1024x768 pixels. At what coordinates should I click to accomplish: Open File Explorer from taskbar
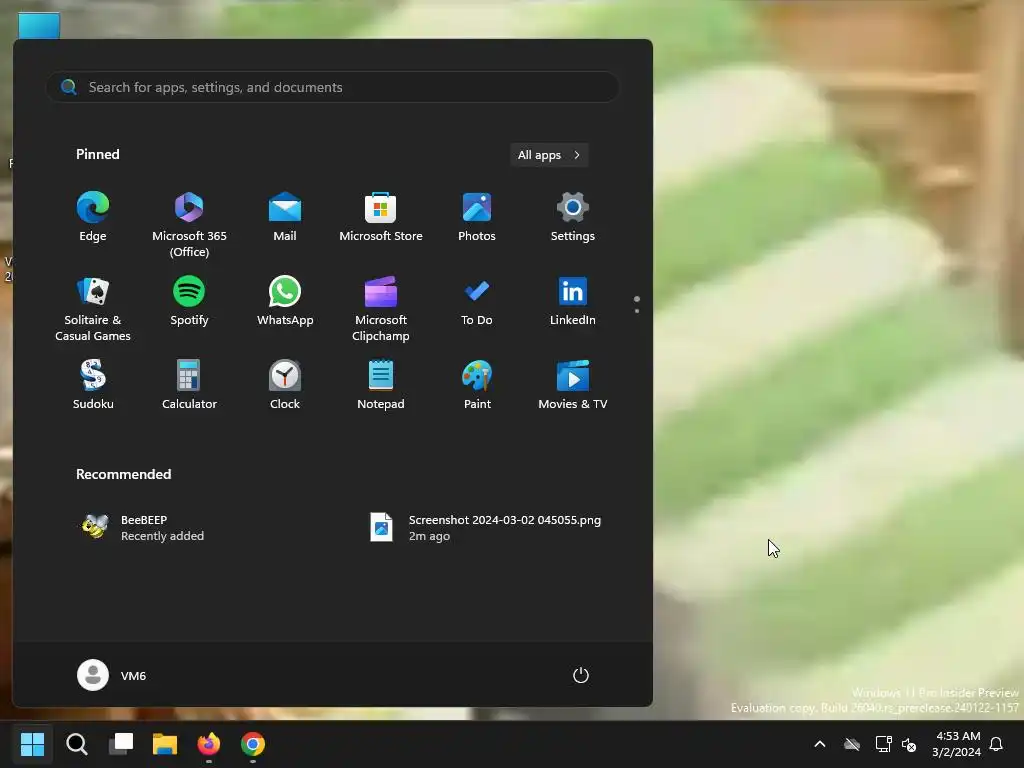tap(165, 744)
